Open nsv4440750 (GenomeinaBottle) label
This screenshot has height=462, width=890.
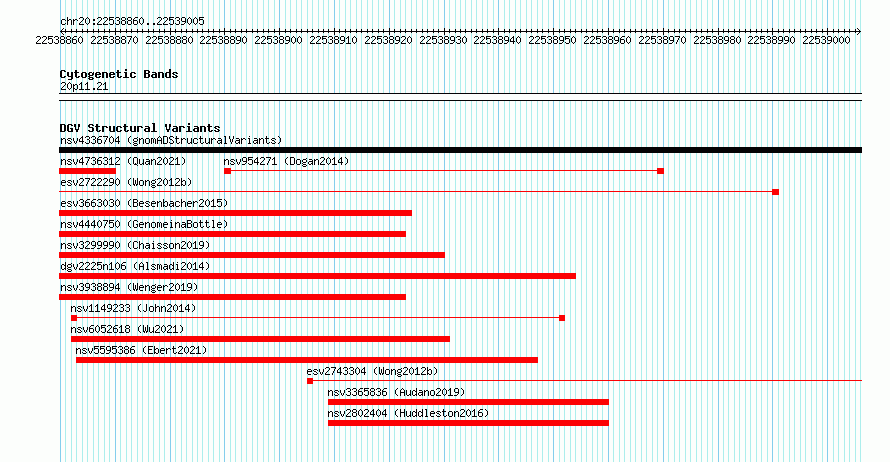tap(144, 224)
